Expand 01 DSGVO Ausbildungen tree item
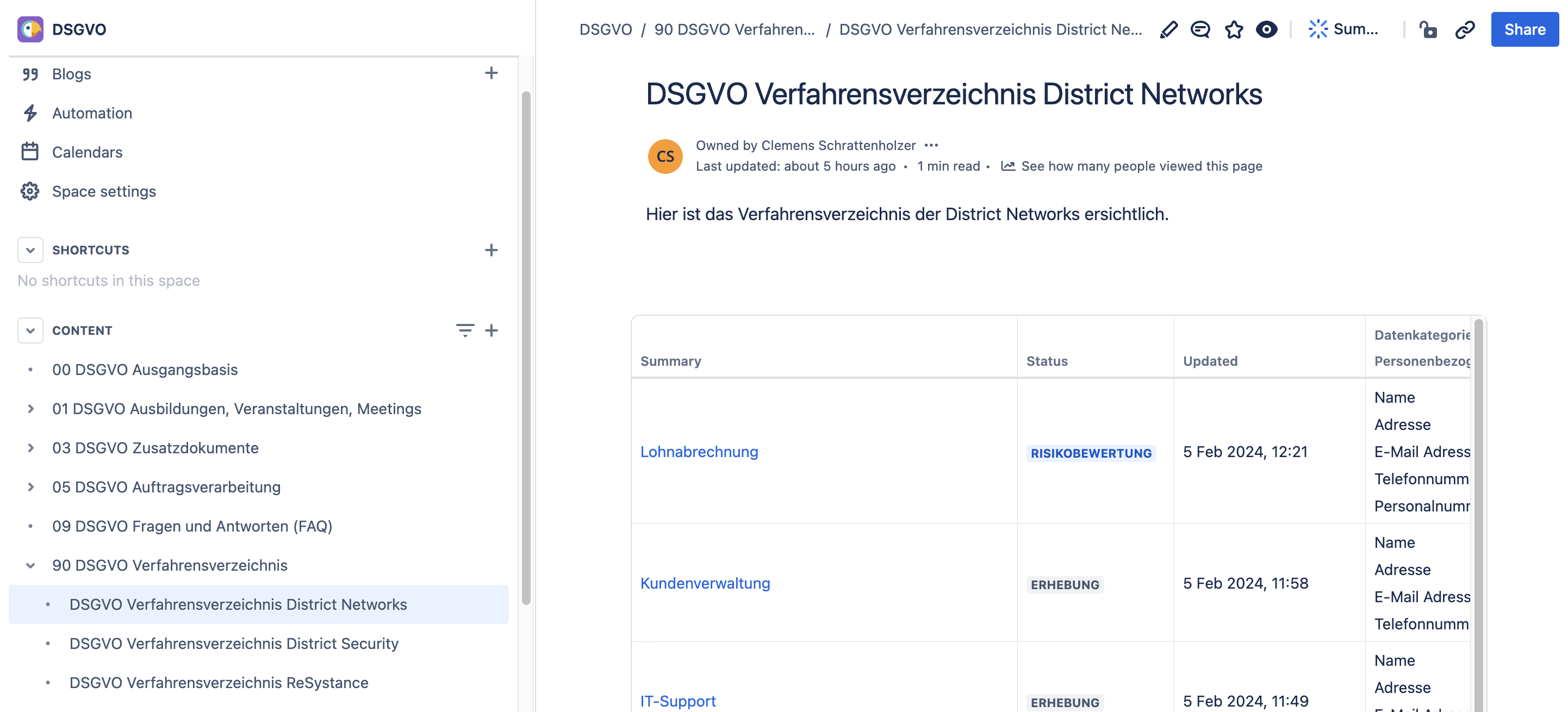This screenshot has height=712, width=1568. pyautogui.click(x=30, y=409)
